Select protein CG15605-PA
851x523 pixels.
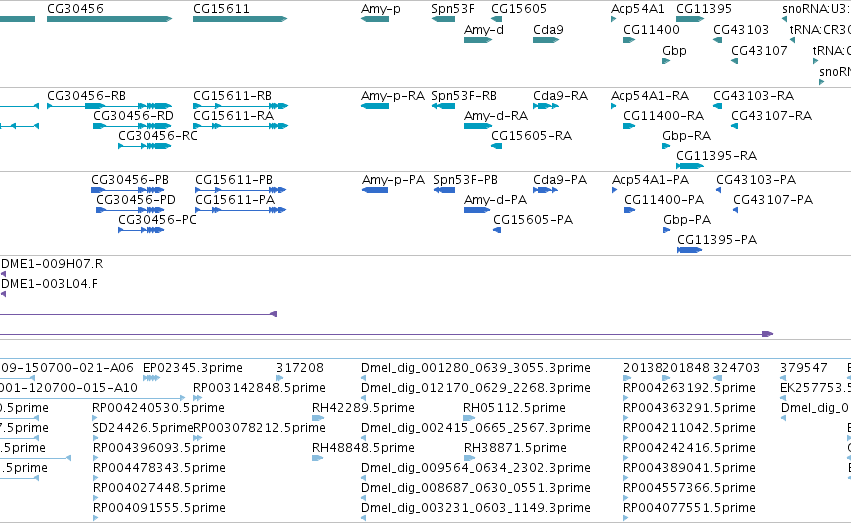[533, 220]
